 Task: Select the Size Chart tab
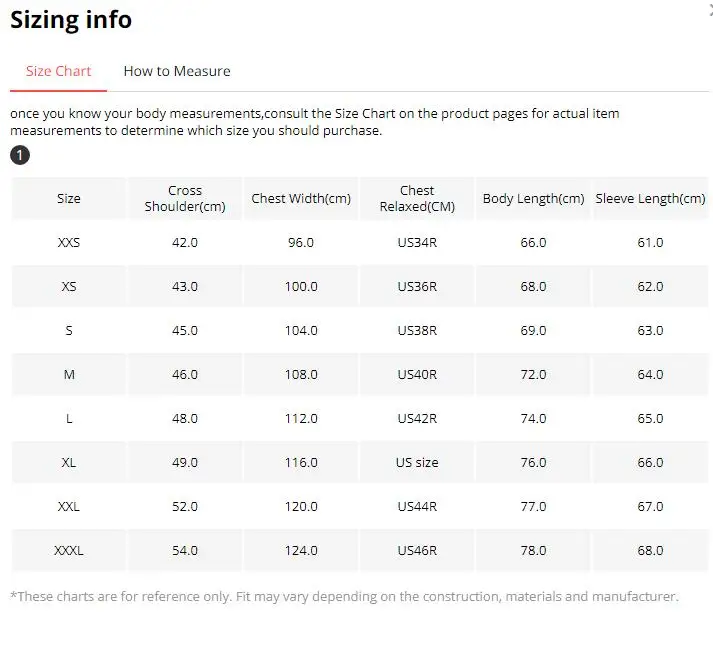(x=58, y=71)
